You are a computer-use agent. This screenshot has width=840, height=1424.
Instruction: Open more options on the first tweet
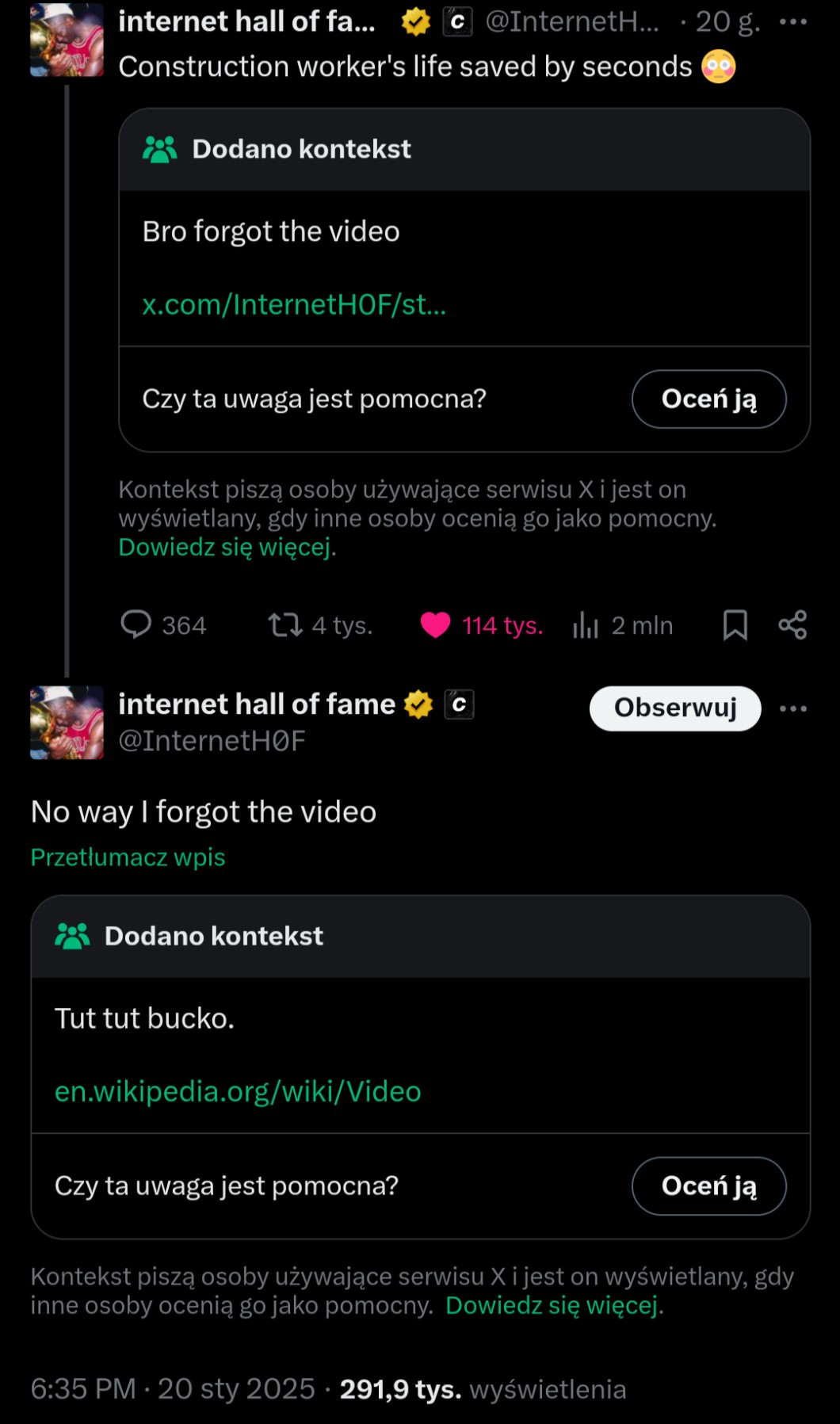tap(792, 22)
